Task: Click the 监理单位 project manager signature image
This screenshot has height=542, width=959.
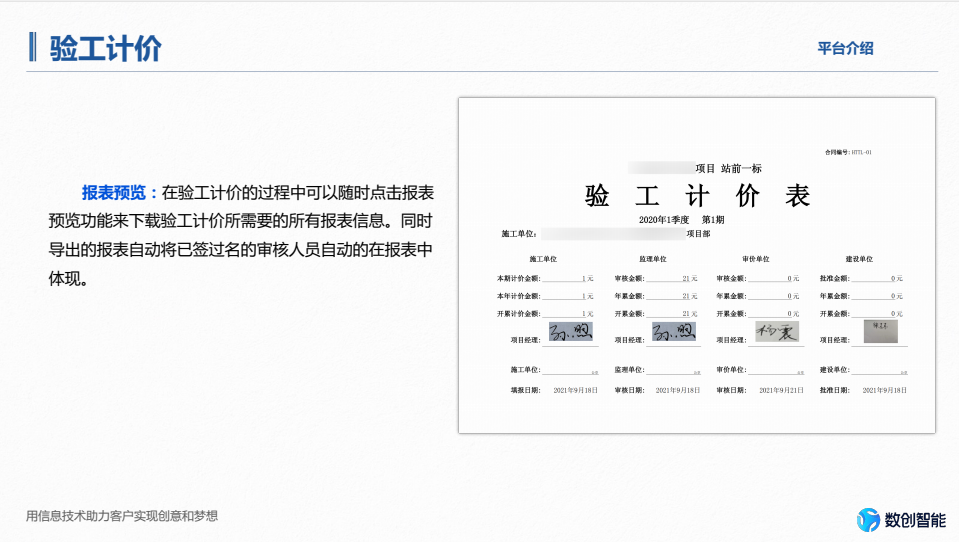Action: (673, 333)
